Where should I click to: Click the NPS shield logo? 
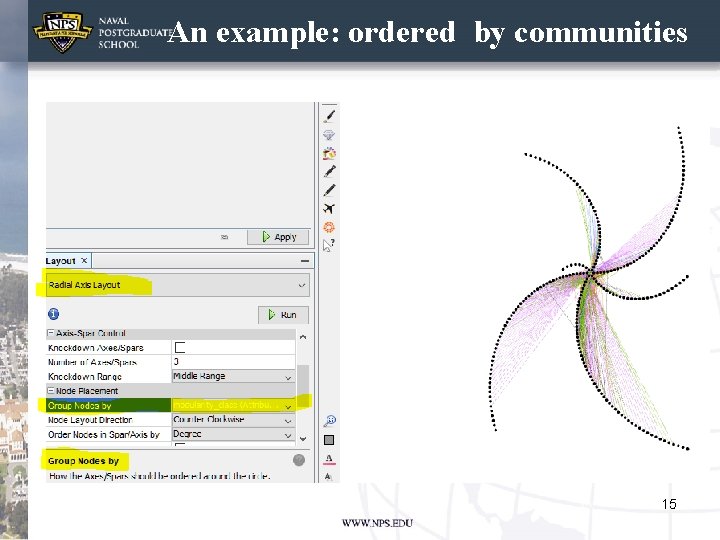[62, 32]
